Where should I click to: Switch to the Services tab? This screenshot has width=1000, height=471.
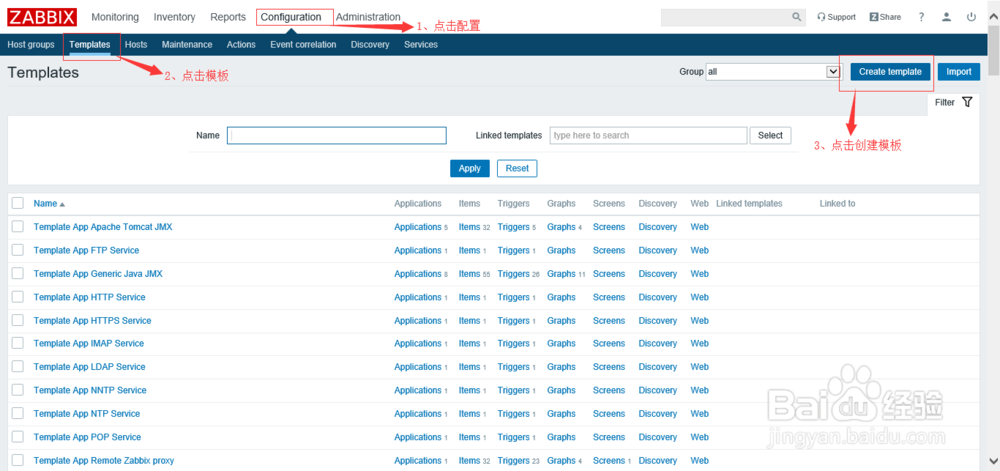[421, 45]
